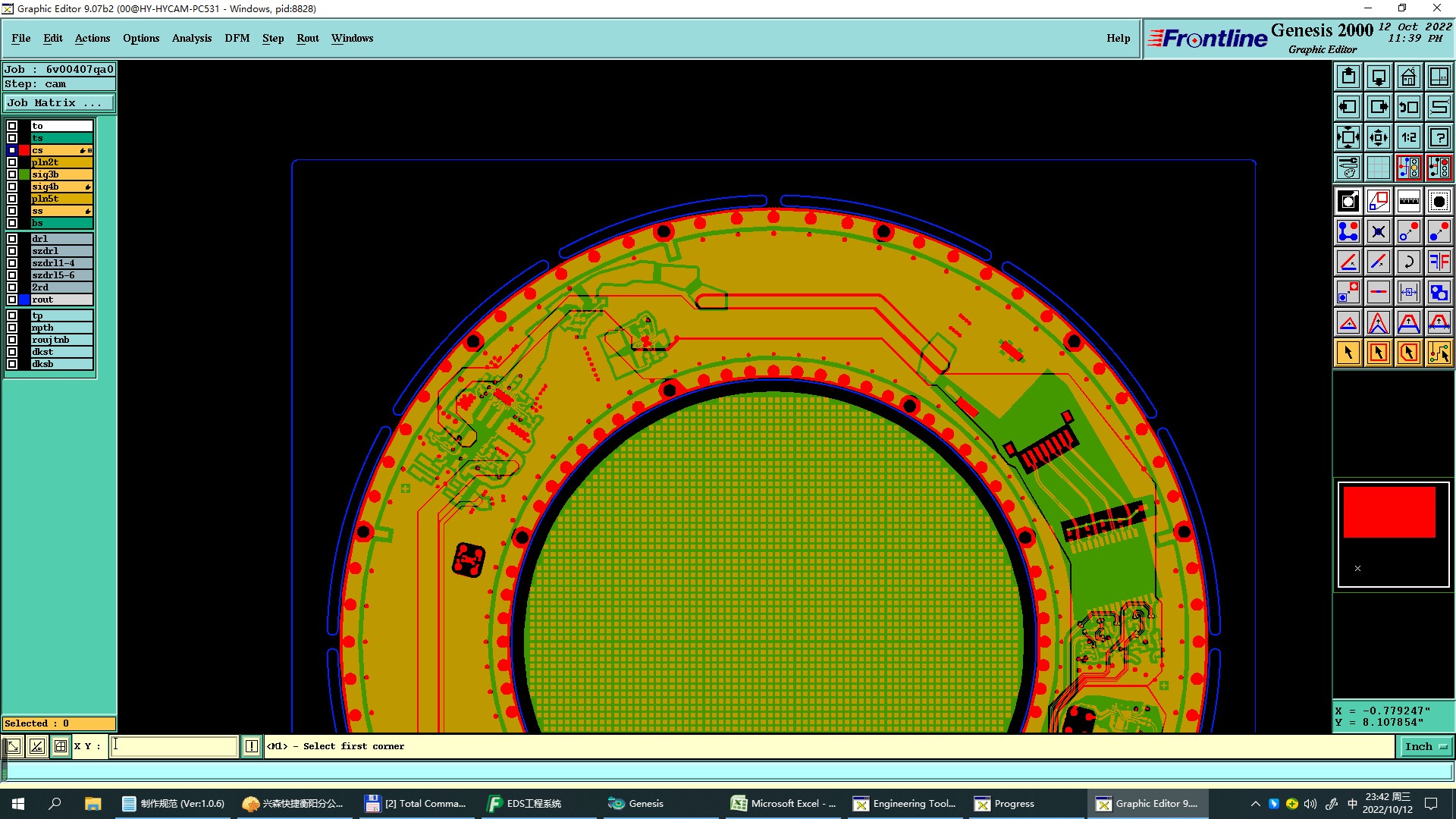Click the grid display icon
This screenshot has height=819, width=1456.
pos(1378,168)
